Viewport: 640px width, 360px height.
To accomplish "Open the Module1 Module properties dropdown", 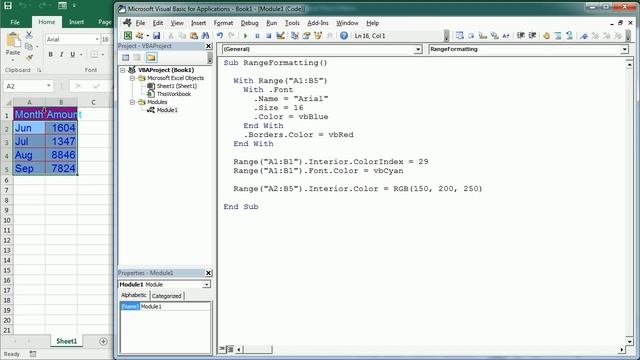I will 207,284.
